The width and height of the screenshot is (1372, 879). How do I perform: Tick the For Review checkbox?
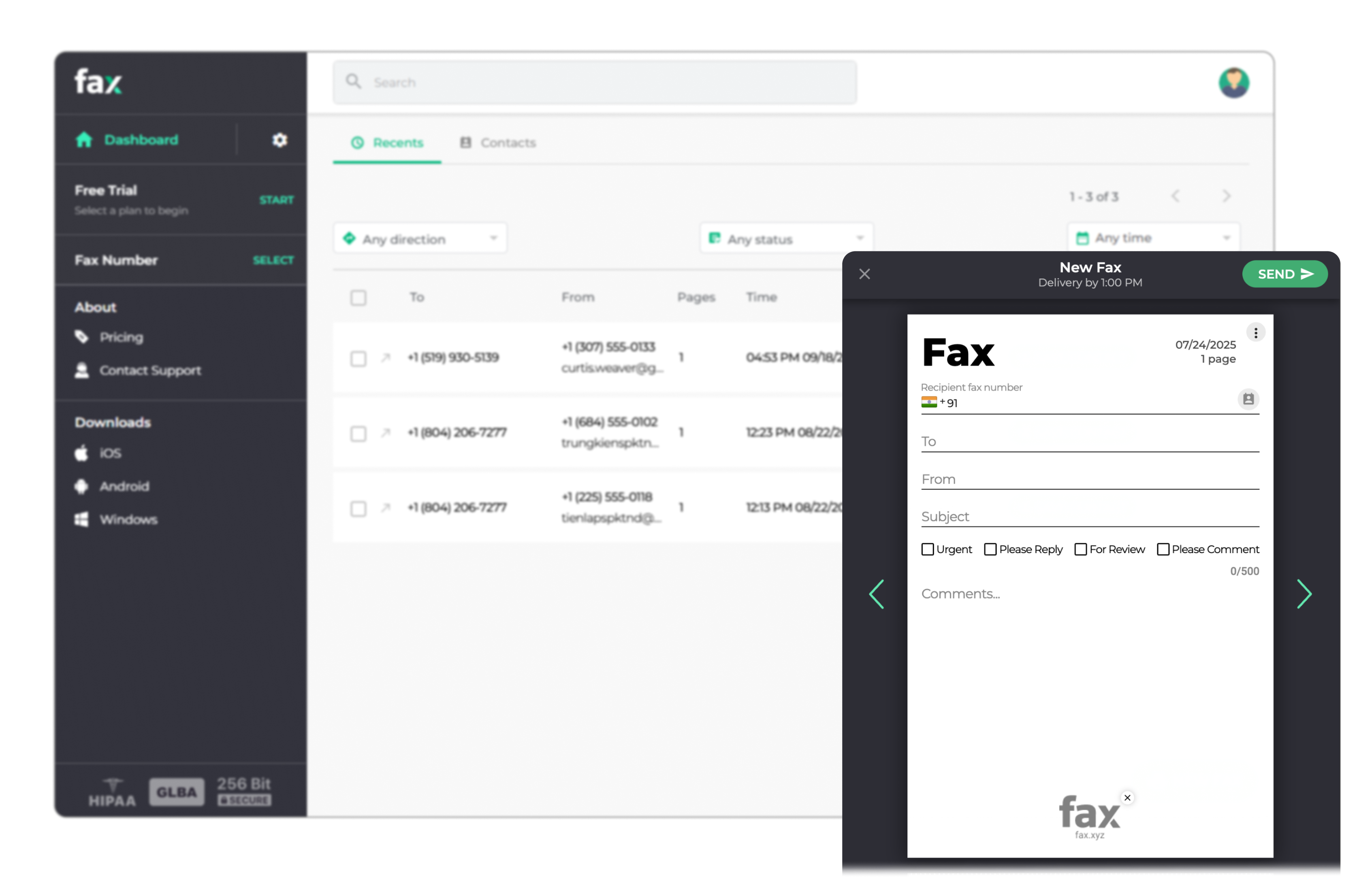(1081, 549)
